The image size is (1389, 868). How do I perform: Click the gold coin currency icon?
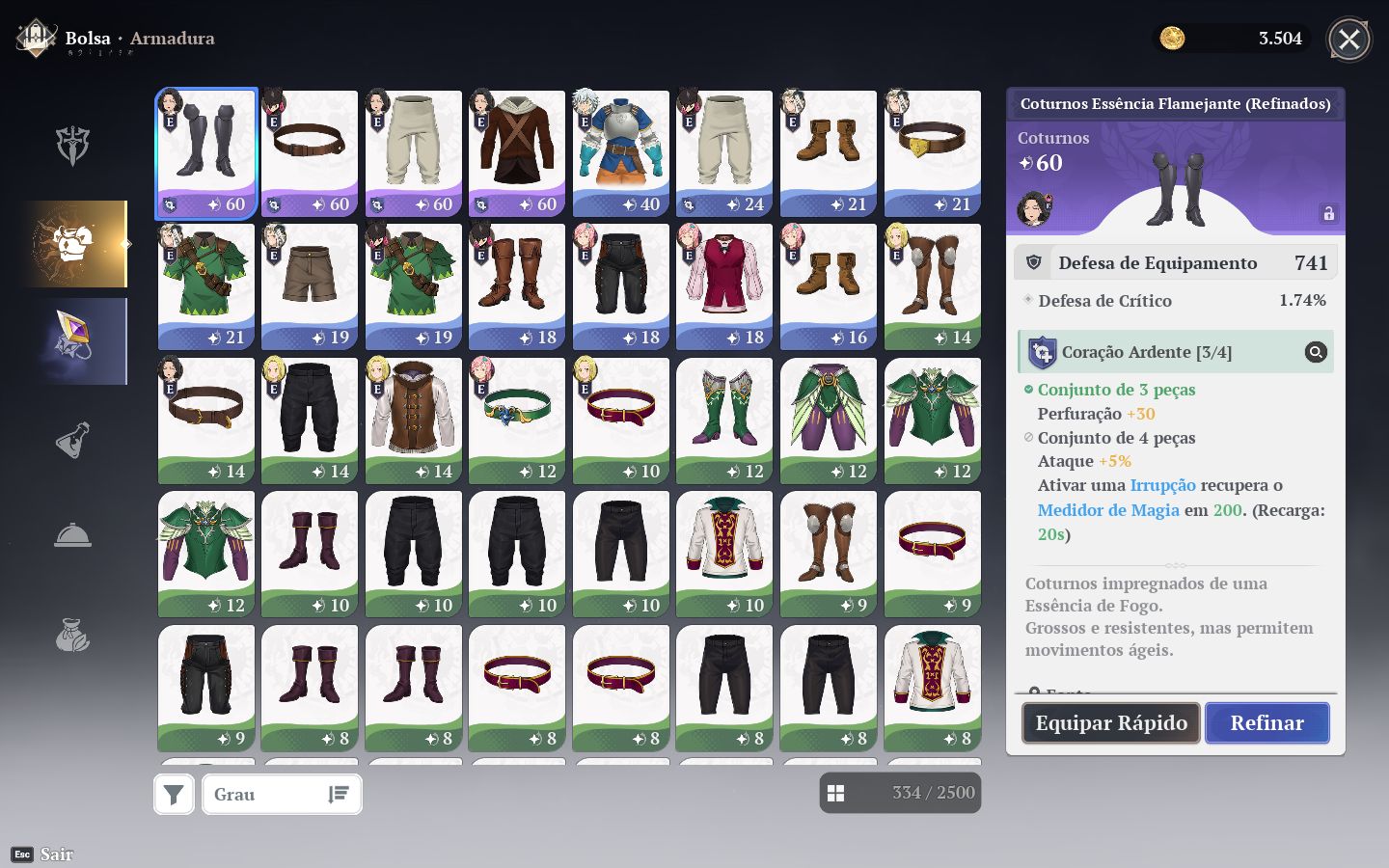[1172, 38]
